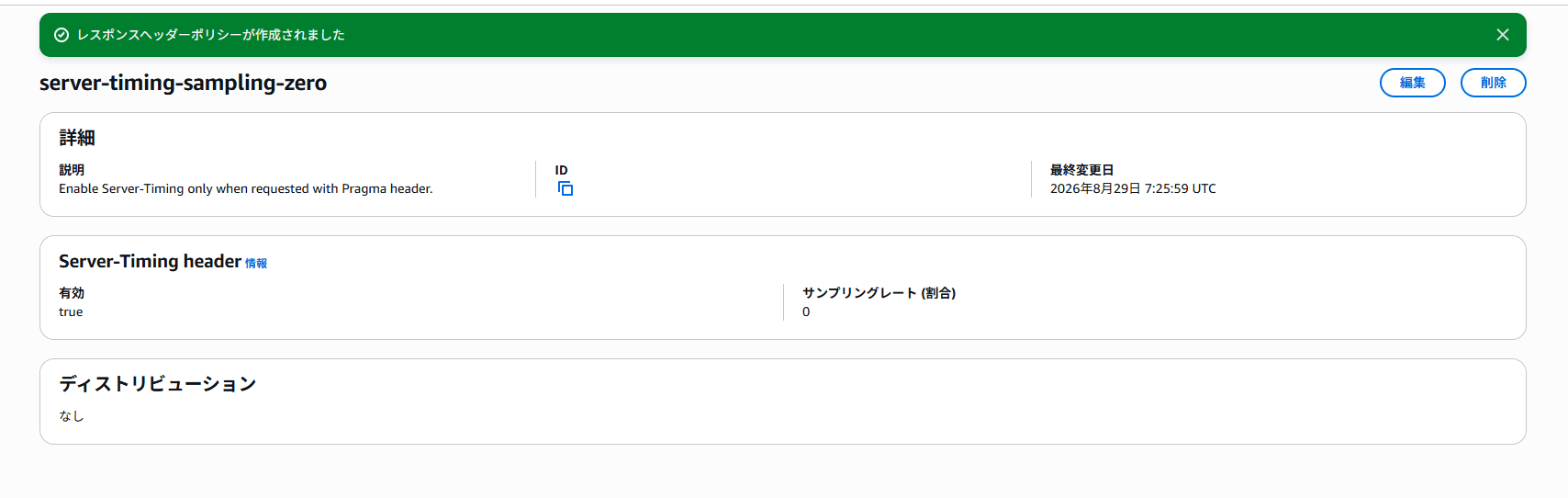Viewport: 1568px width, 498px height.
Task: Open the 編集 (edit) button
Action: tap(1413, 83)
